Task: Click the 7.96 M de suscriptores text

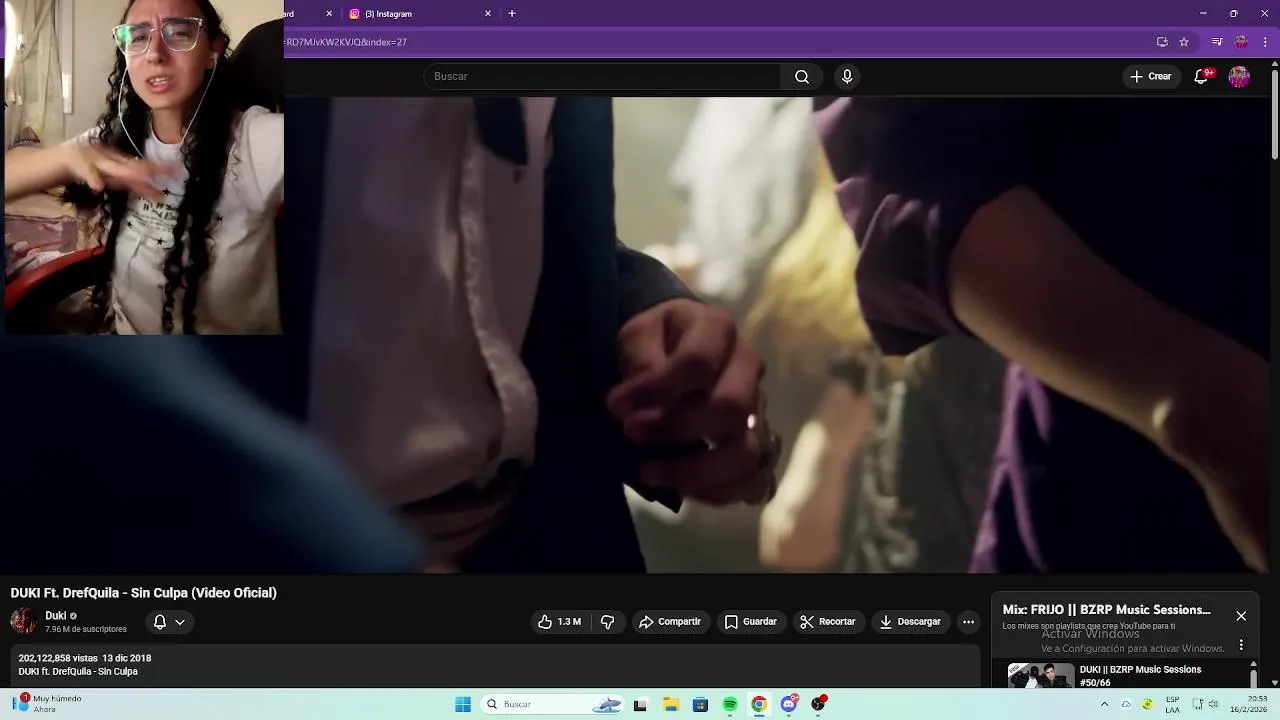Action: point(86,629)
